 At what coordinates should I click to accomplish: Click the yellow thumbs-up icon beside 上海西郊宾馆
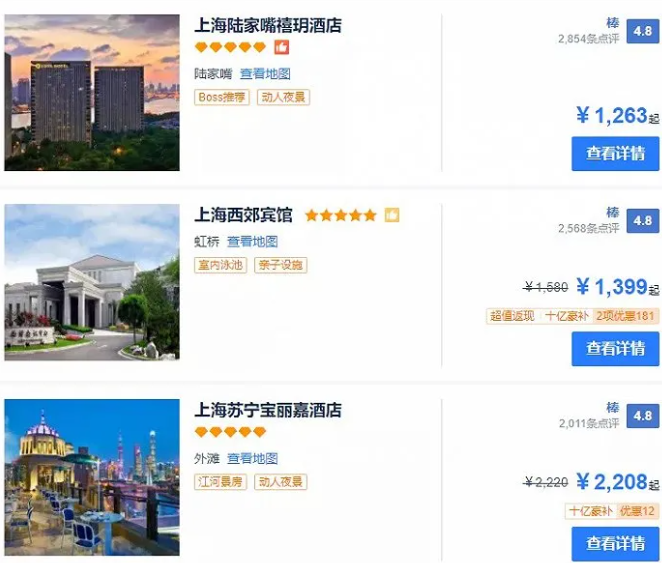tap(392, 215)
